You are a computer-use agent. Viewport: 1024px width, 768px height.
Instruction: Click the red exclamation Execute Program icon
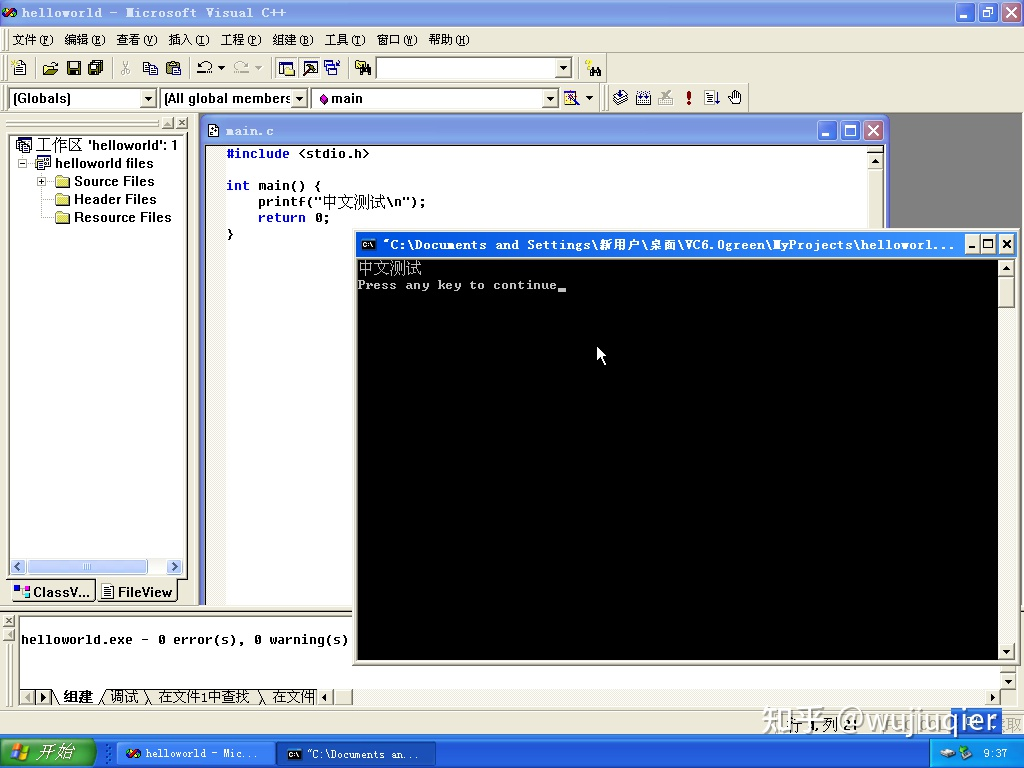pyautogui.click(x=688, y=98)
